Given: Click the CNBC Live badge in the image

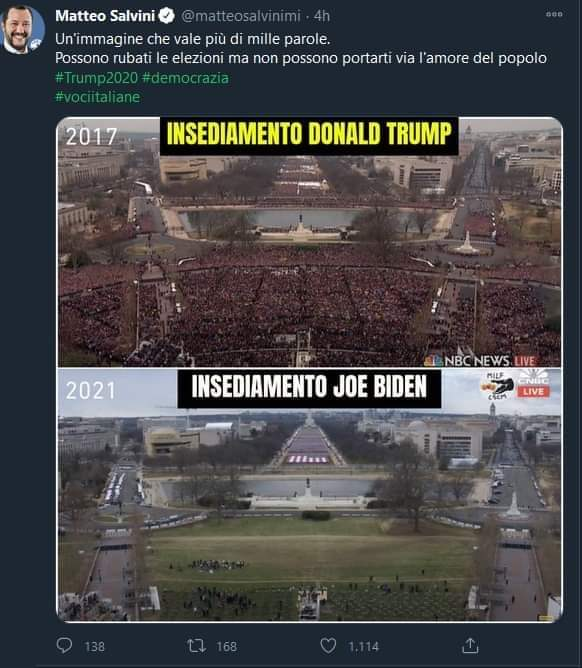Looking at the screenshot, I should 533,384.
